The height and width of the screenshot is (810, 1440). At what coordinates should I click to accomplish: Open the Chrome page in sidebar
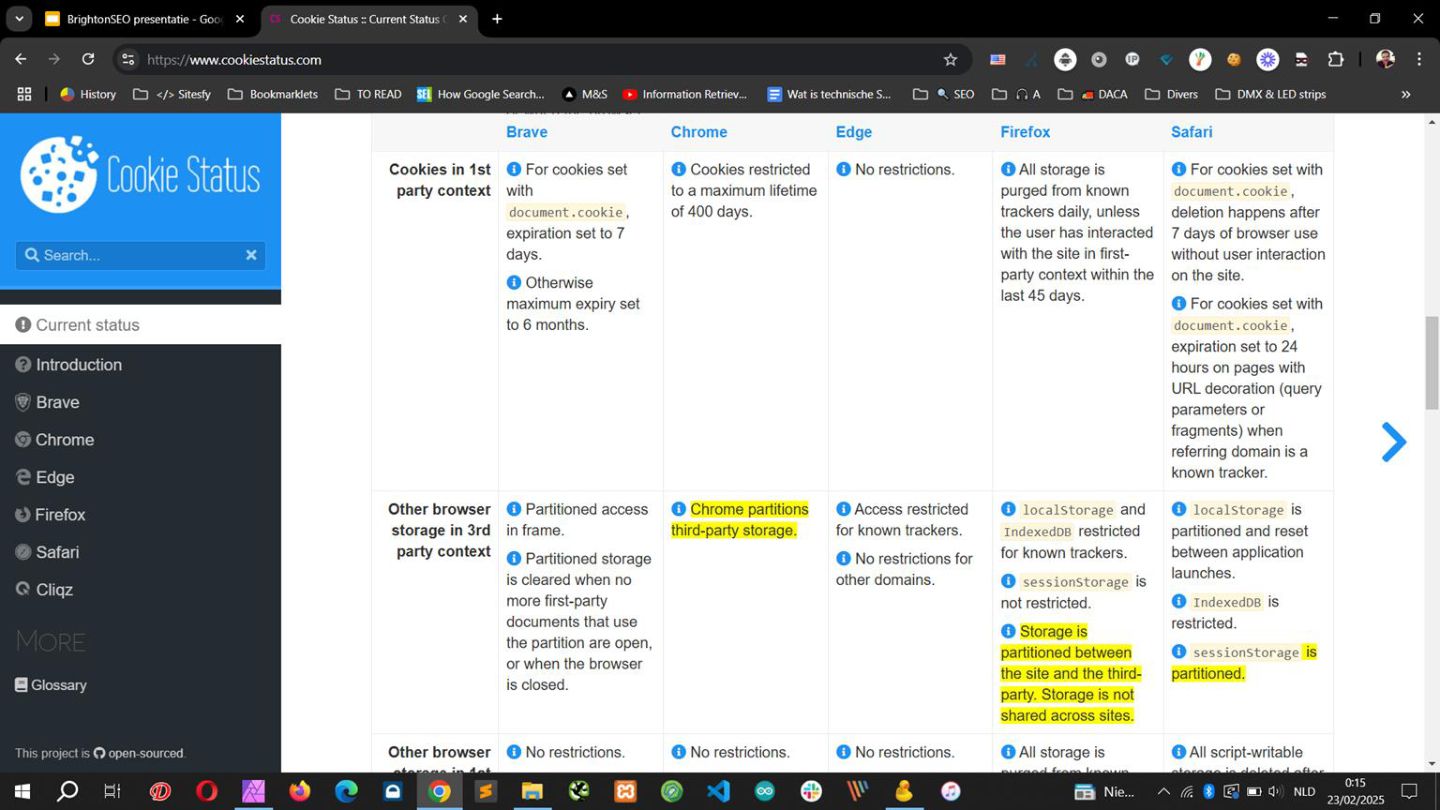140,440
